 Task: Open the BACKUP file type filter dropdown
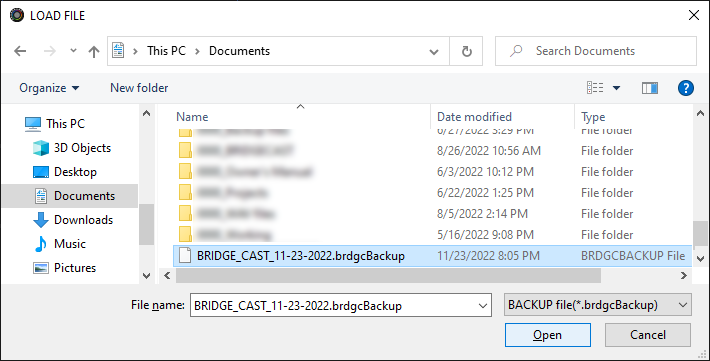tap(598, 305)
